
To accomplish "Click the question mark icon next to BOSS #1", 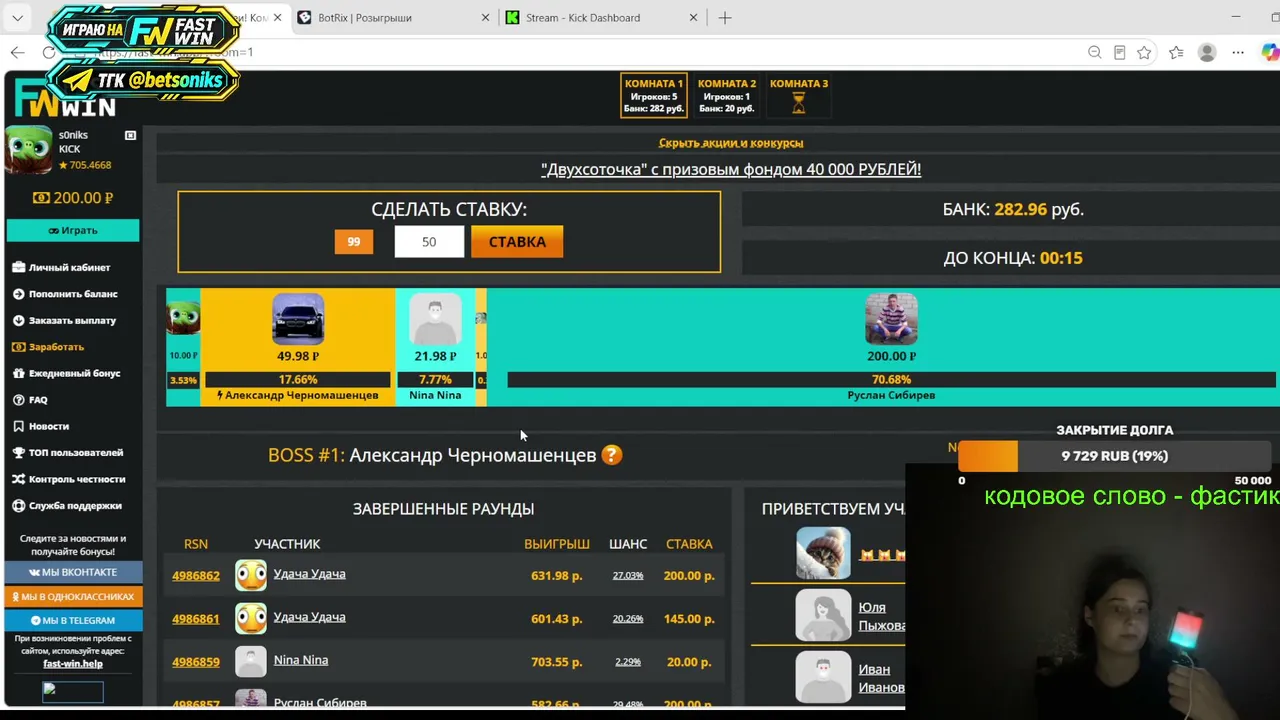I will (612, 455).
